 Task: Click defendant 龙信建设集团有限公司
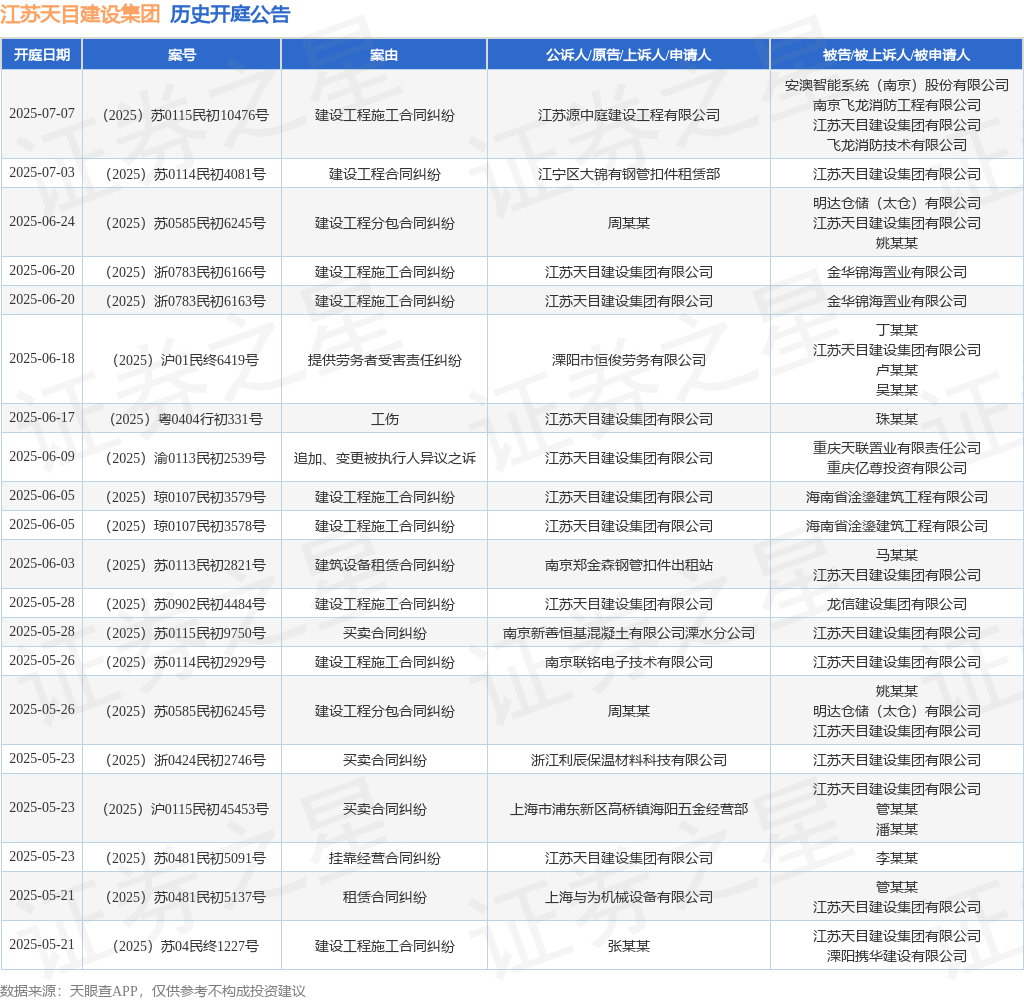click(896, 604)
